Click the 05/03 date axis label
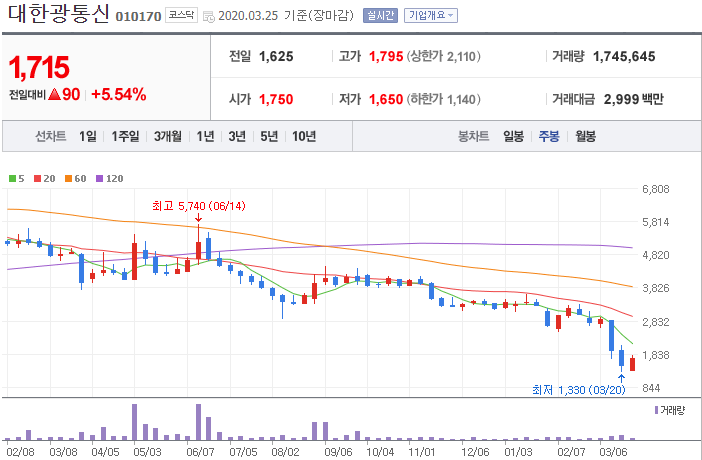 click(147, 451)
